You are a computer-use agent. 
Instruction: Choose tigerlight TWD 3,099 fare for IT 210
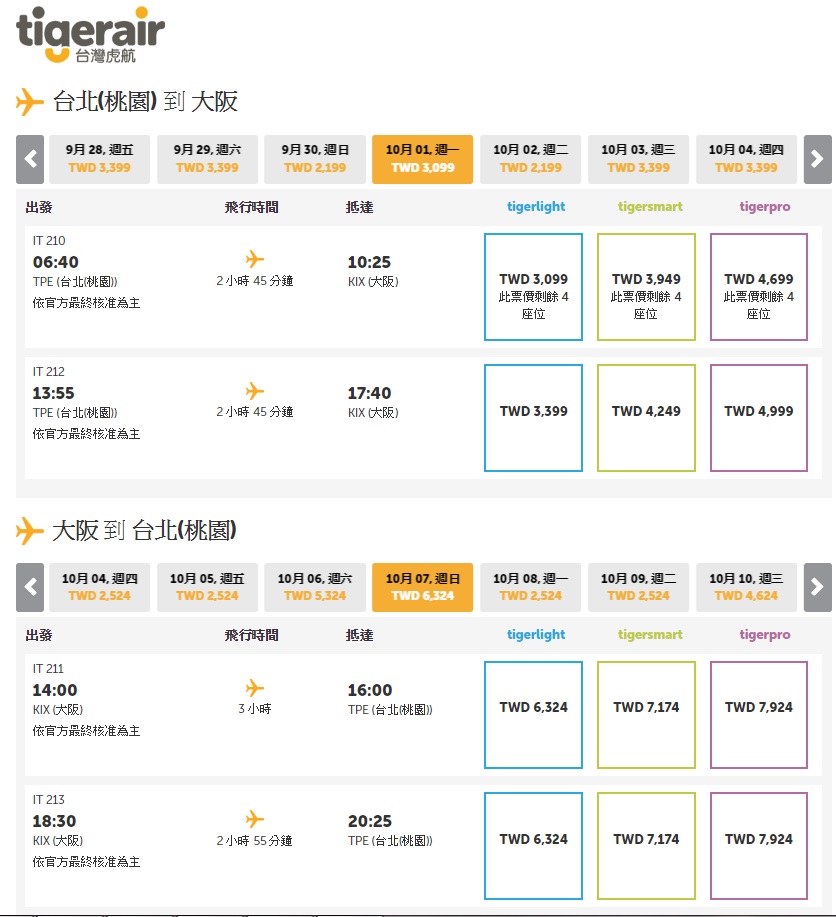click(x=533, y=287)
